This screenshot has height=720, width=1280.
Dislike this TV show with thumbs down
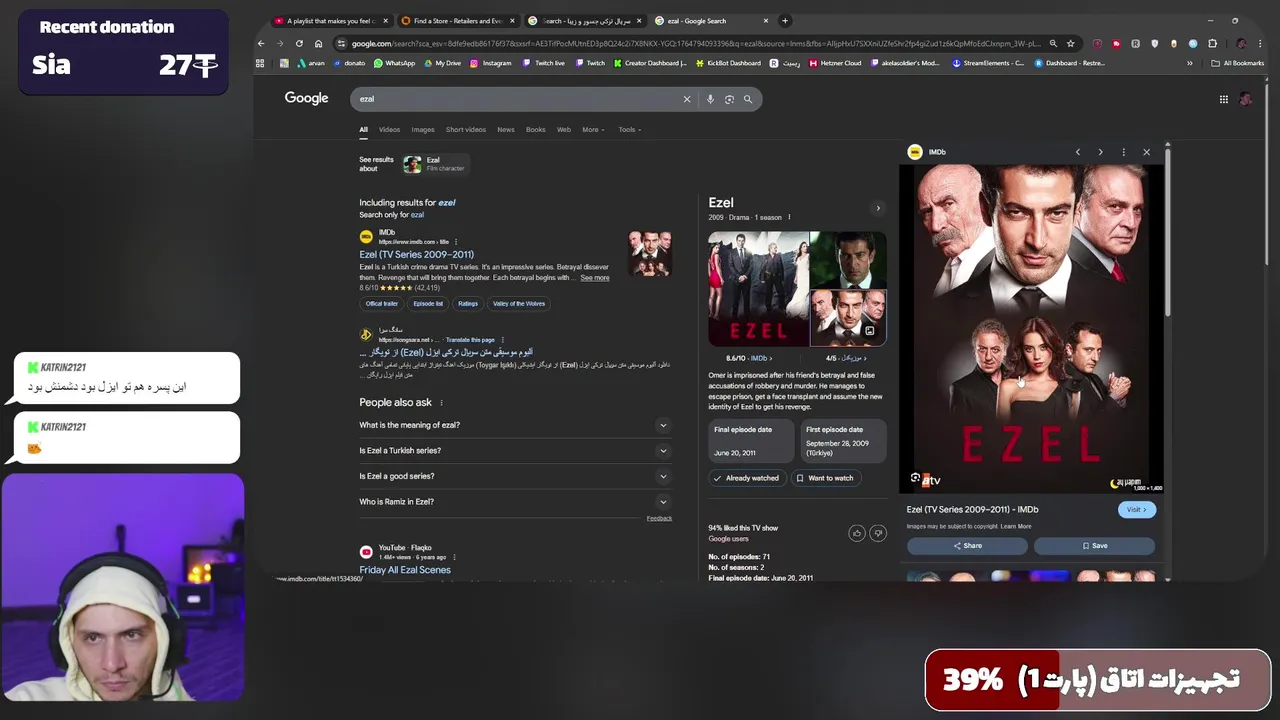pyautogui.click(x=878, y=533)
